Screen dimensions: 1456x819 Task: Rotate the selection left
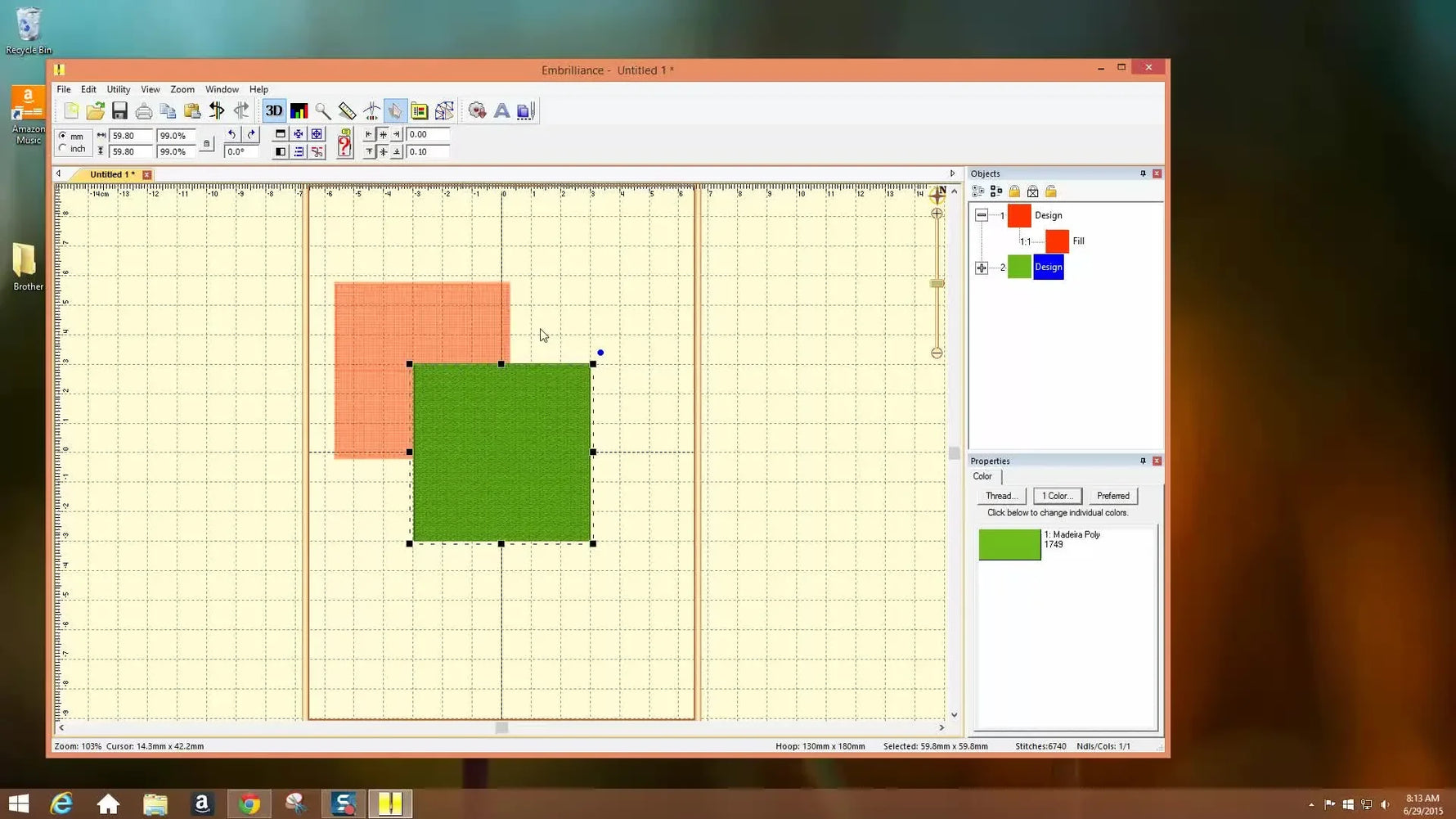pos(232,134)
